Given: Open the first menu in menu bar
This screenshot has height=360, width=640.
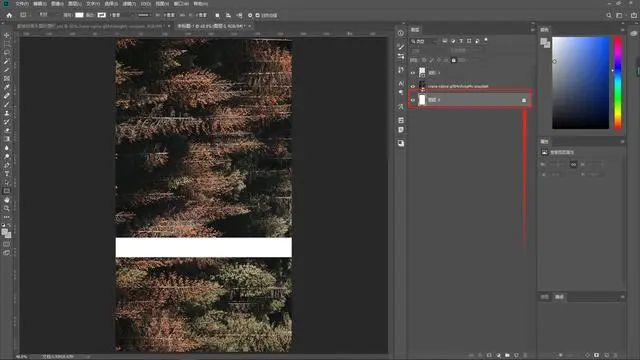Looking at the screenshot, I should coord(22,4).
